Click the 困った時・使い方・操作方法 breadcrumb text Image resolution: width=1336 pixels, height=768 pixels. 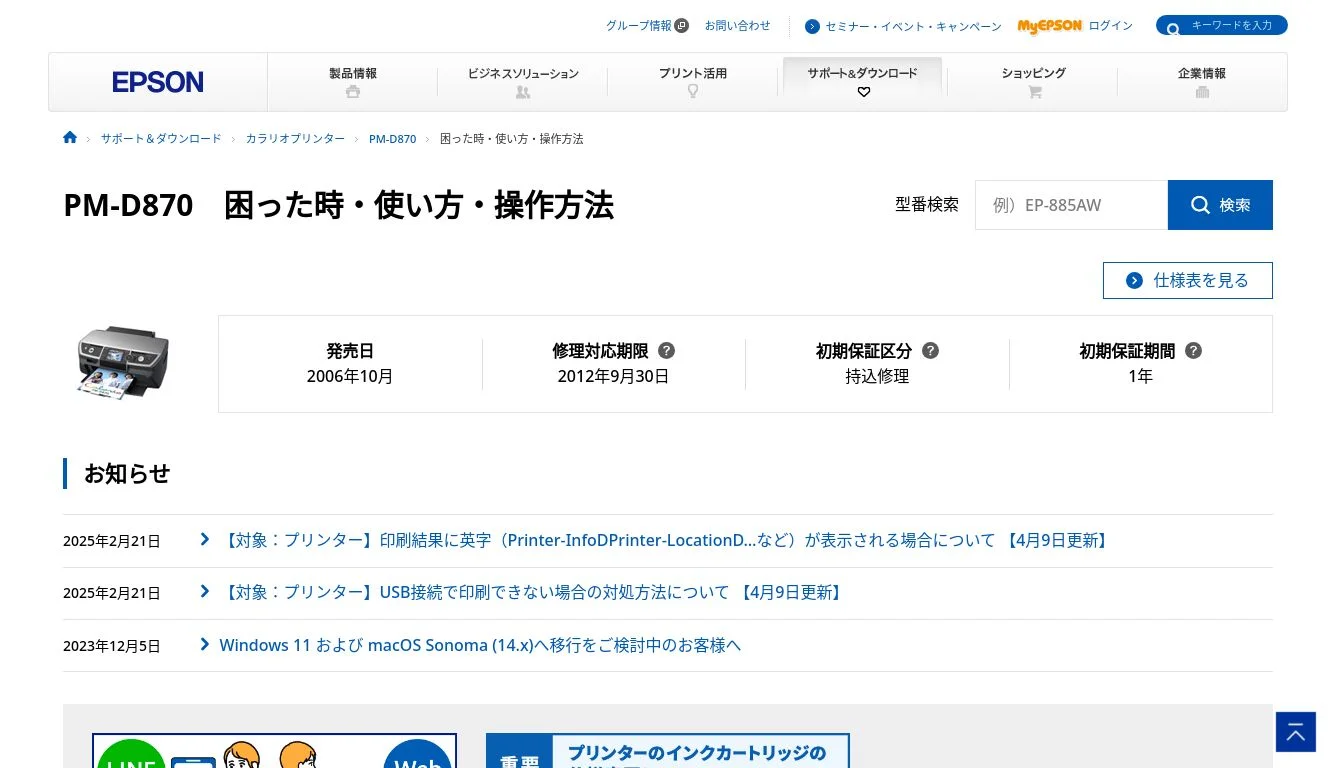click(x=511, y=139)
